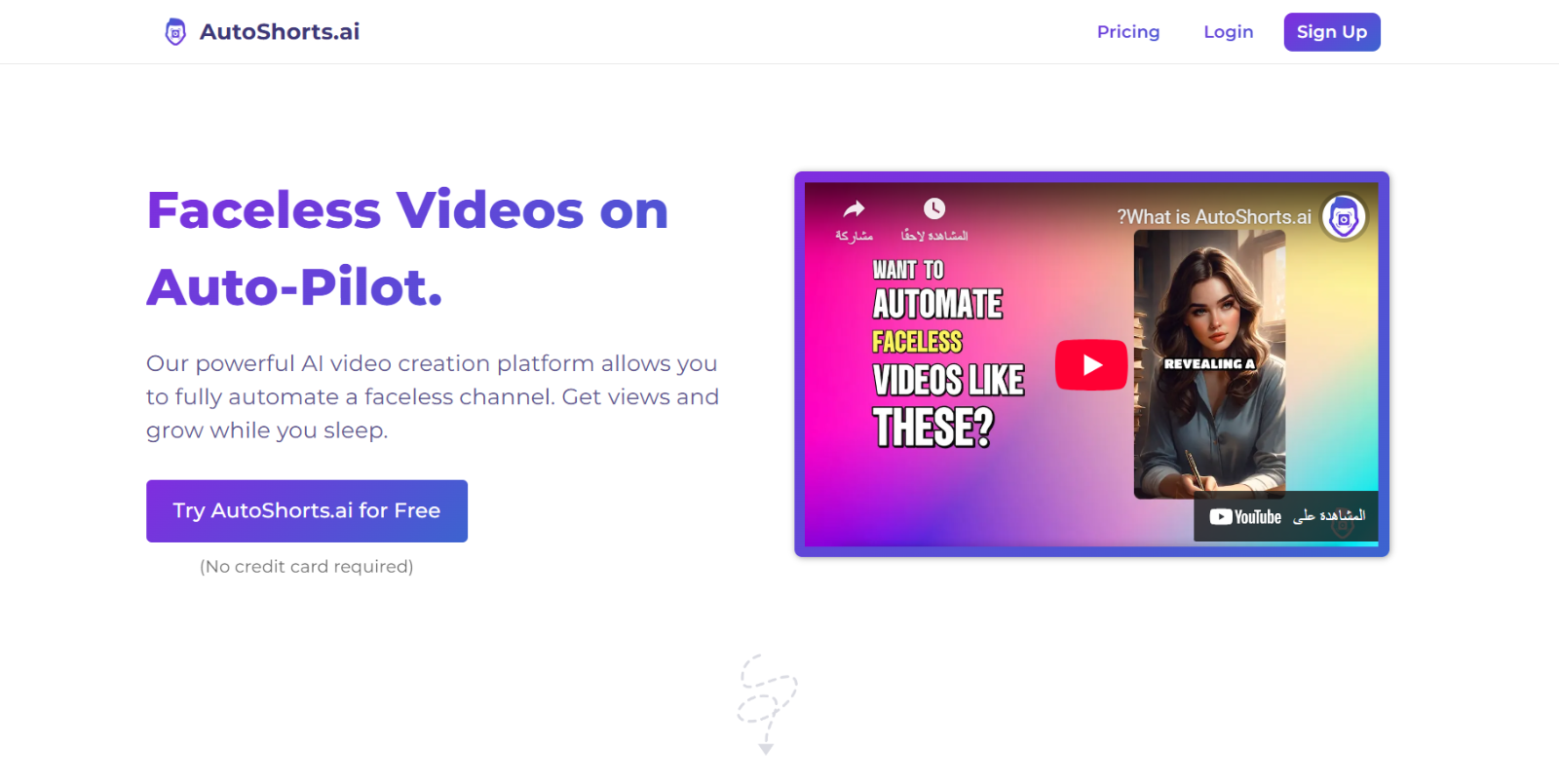Click the dashed down-arrow scroll indicator
The height and width of the screenshot is (784, 1559).
coord(766,705)
